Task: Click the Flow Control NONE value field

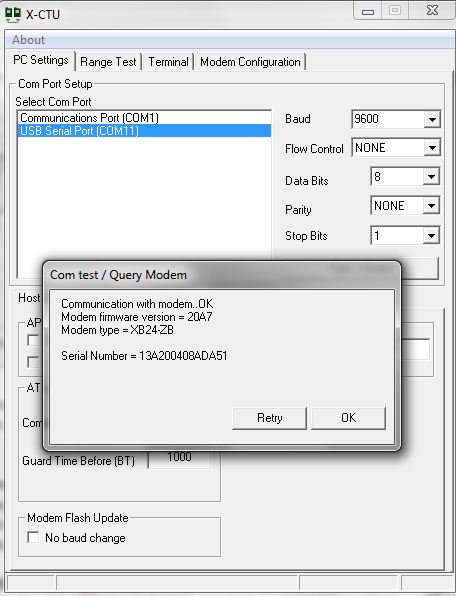Action: pyautogui.click(x=388, y=147)
